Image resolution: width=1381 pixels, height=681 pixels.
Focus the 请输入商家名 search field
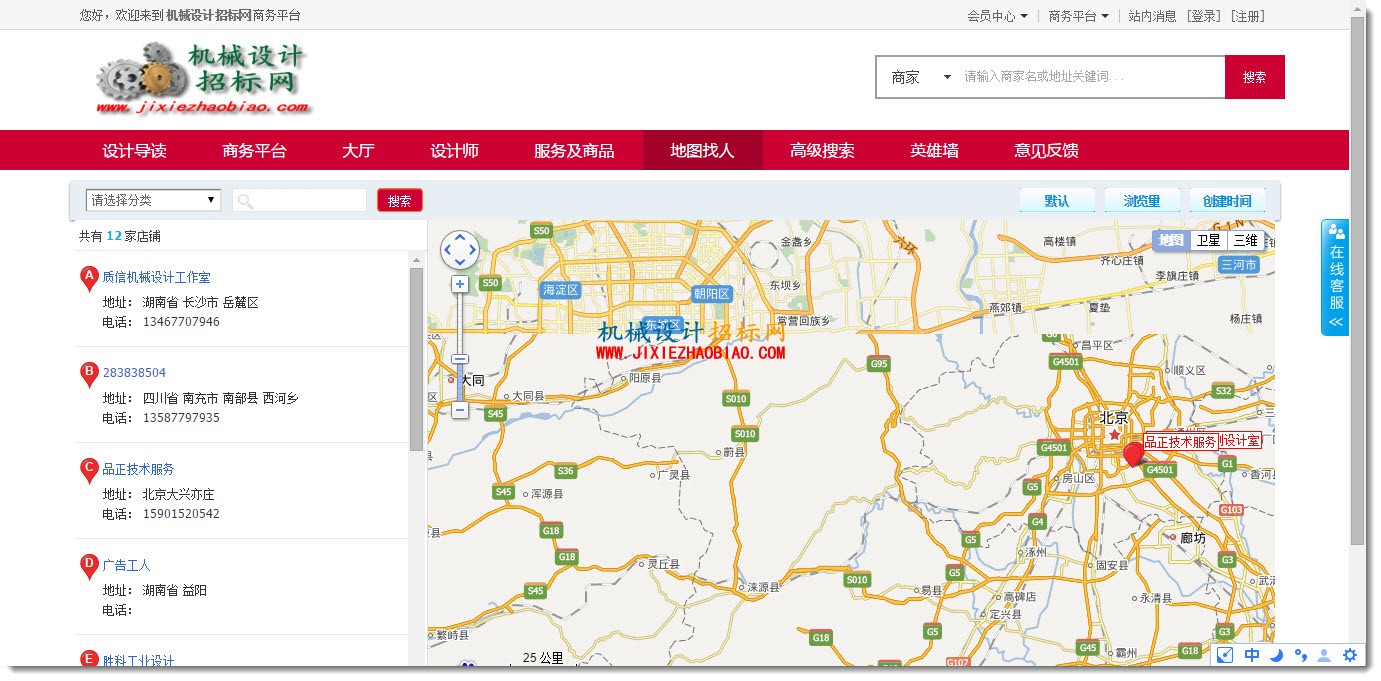point(1091,77)
